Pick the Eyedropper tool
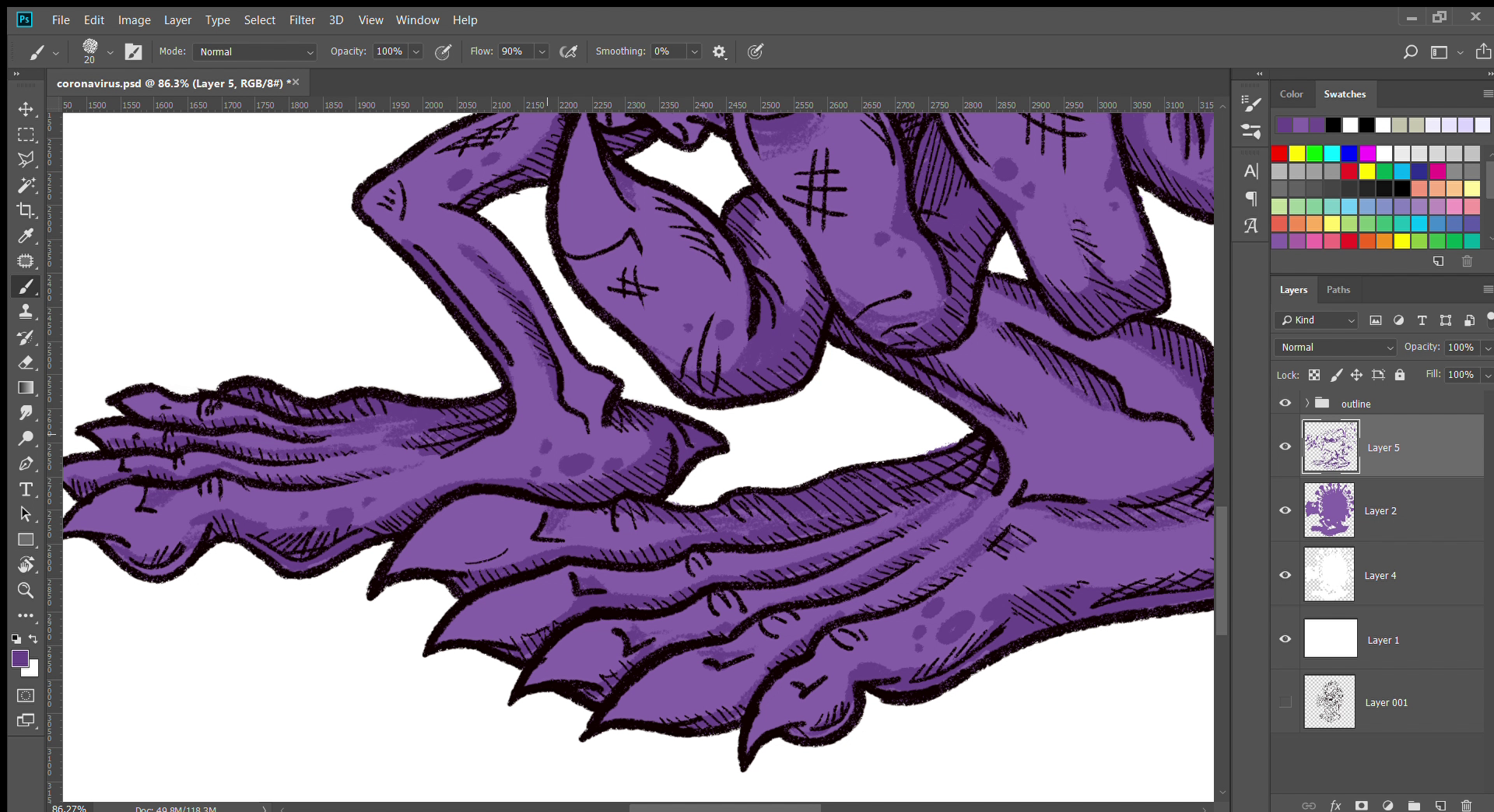The width and height of the screenshot is (1494, 812). 26,236
